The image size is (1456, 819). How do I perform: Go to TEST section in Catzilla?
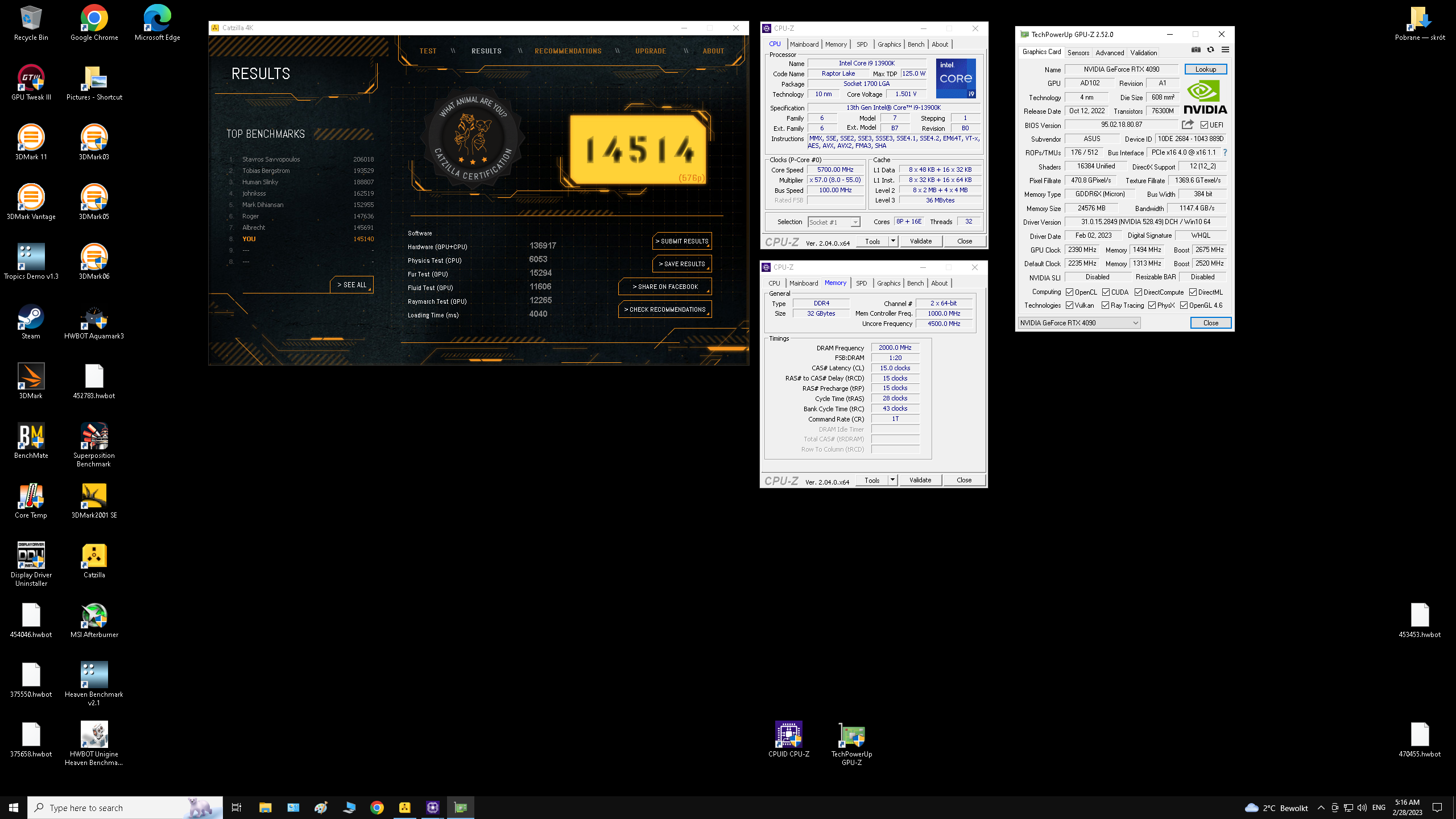click(428, 51)
